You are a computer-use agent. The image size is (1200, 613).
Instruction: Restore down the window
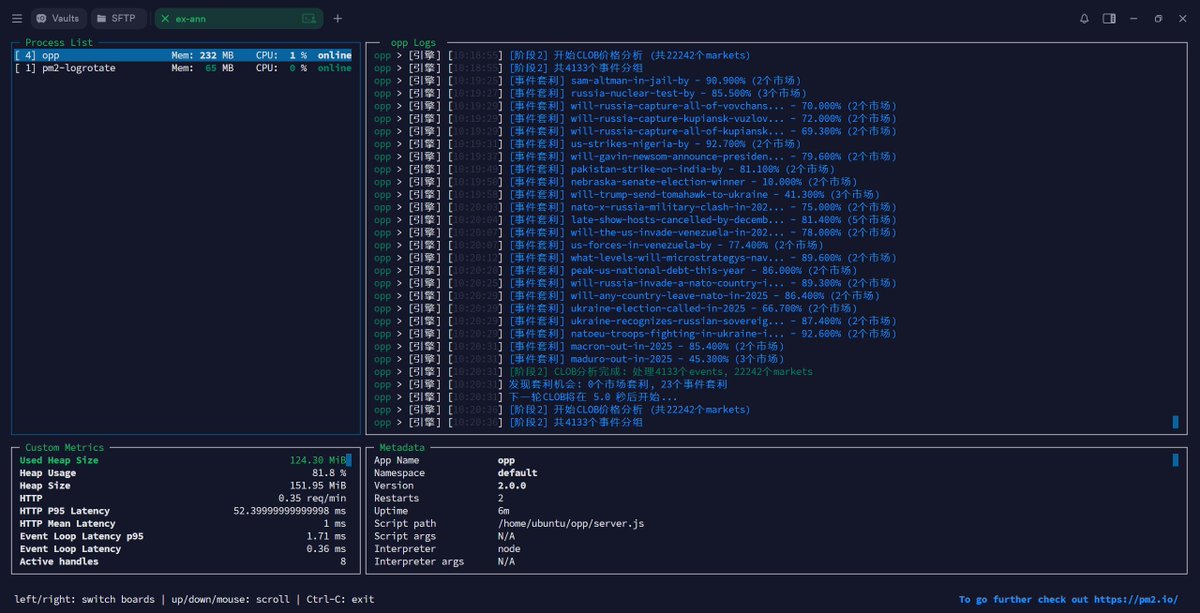tap(1158, 18)
